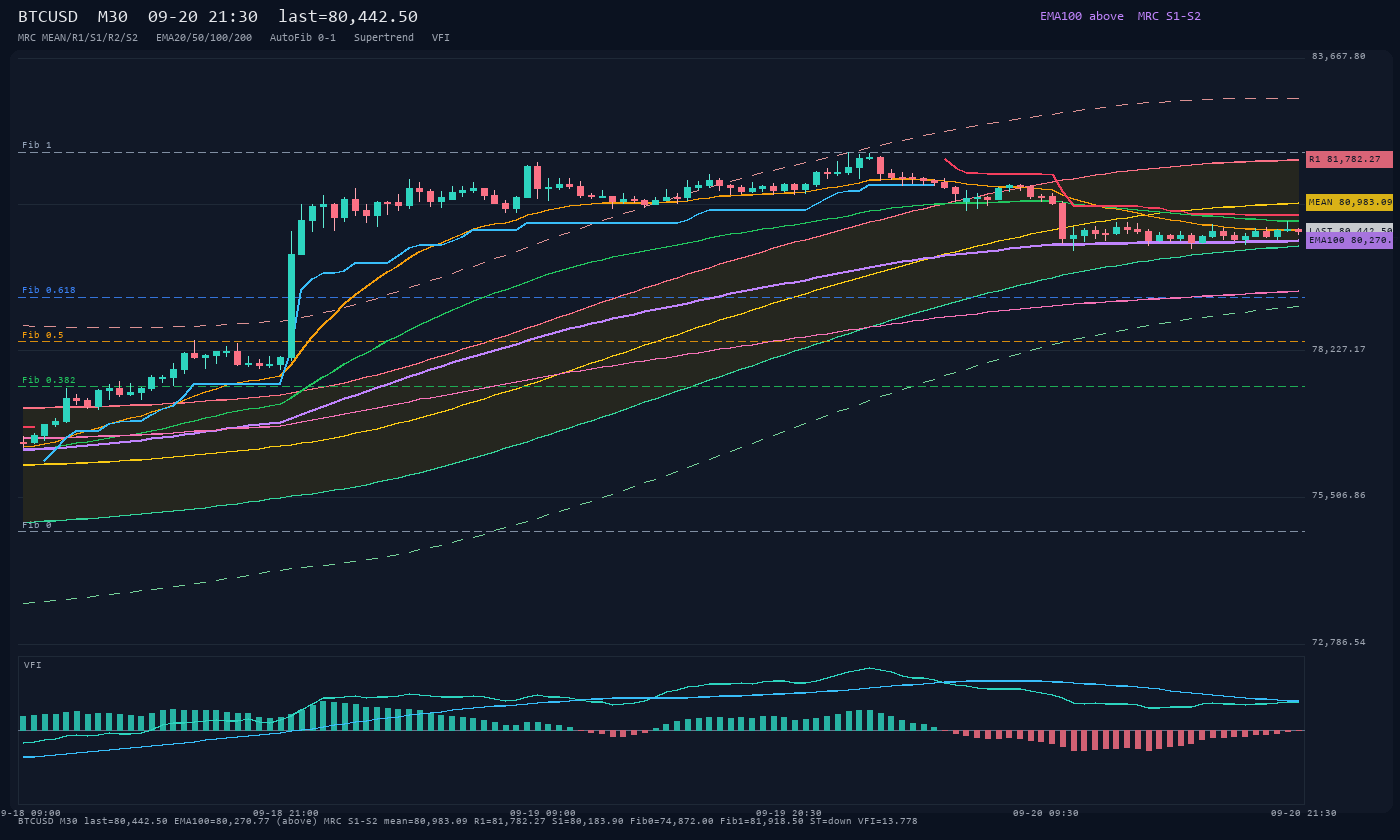Click the 83,667.80 price axis value

click(1338, 56)
